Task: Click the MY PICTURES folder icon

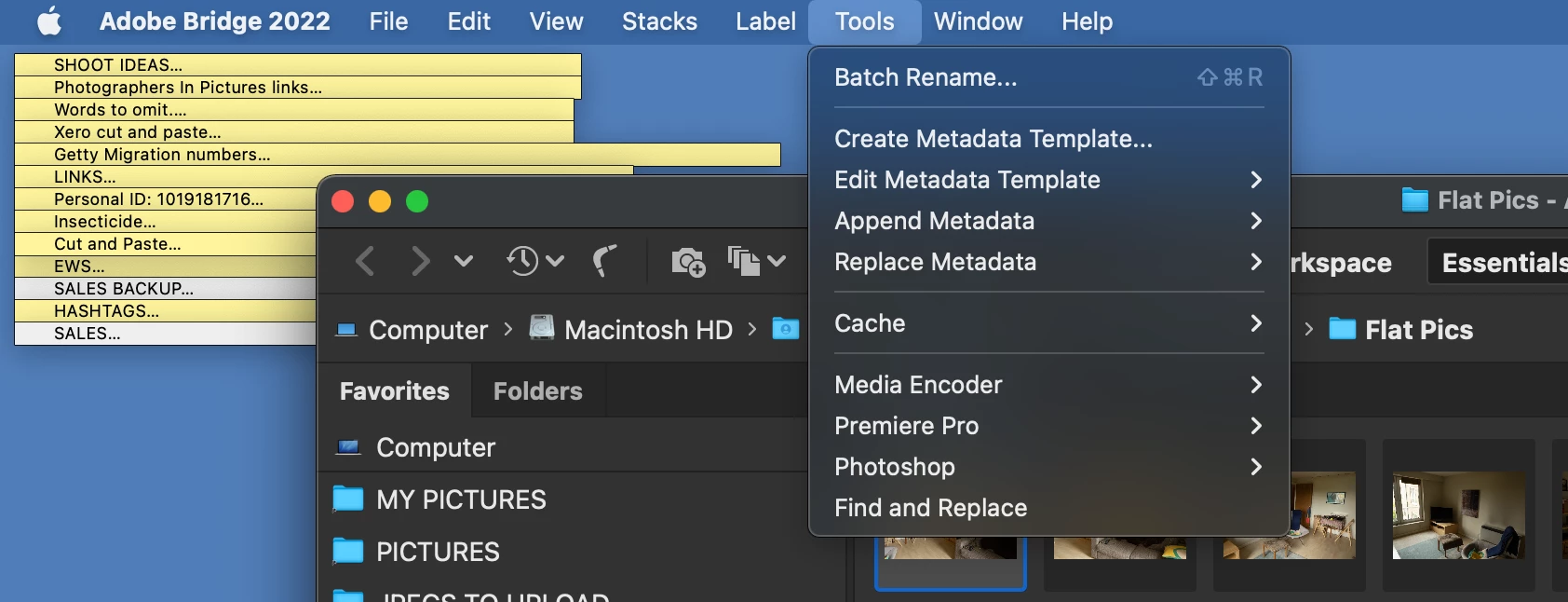Action: point(348,499)
